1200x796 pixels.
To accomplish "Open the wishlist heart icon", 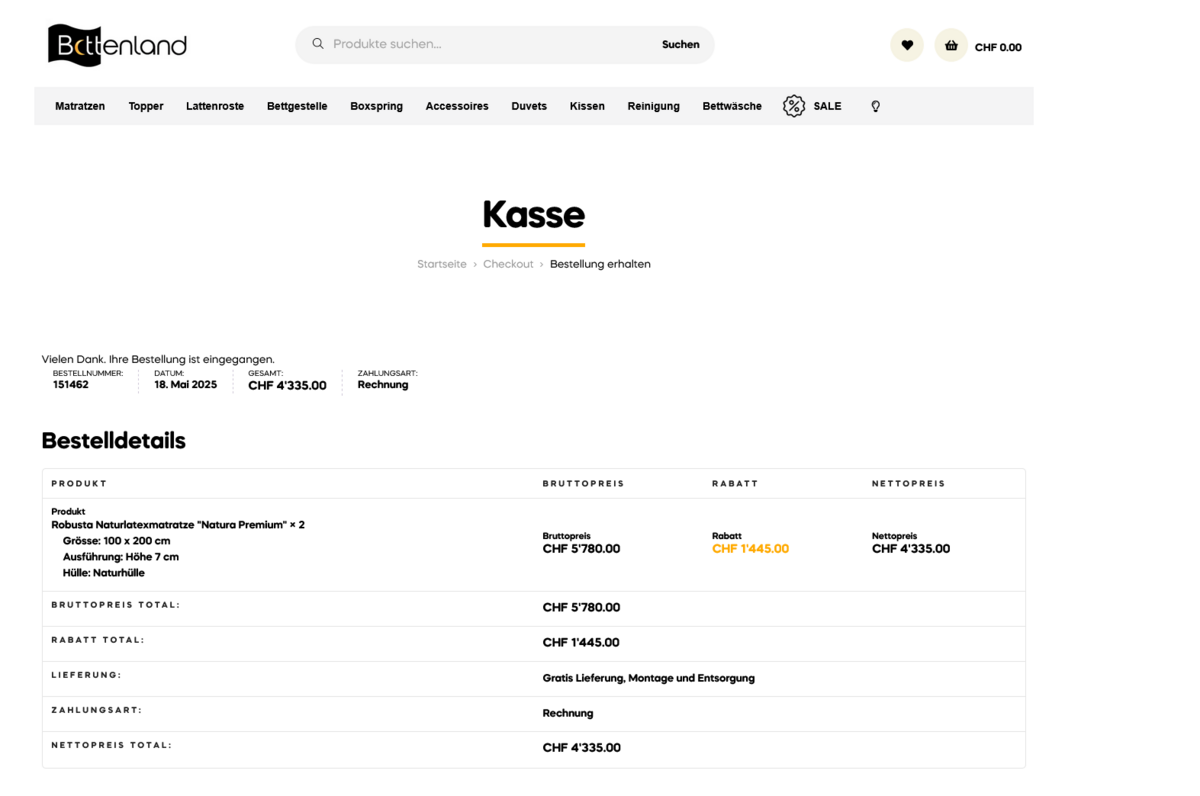I will tap(907, 45).
